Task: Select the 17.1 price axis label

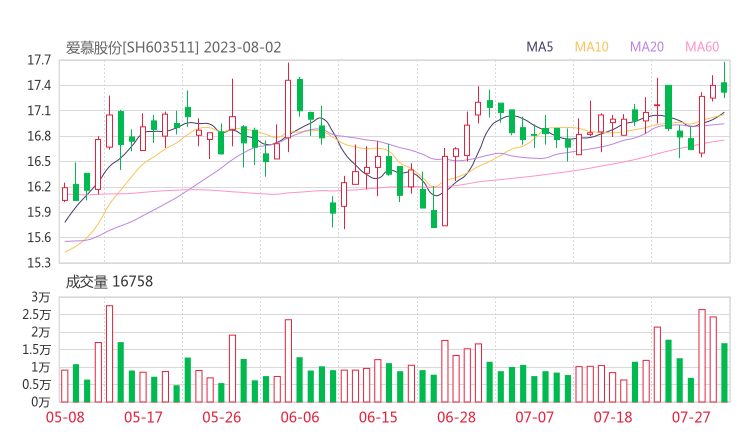Action: [39, 111]
